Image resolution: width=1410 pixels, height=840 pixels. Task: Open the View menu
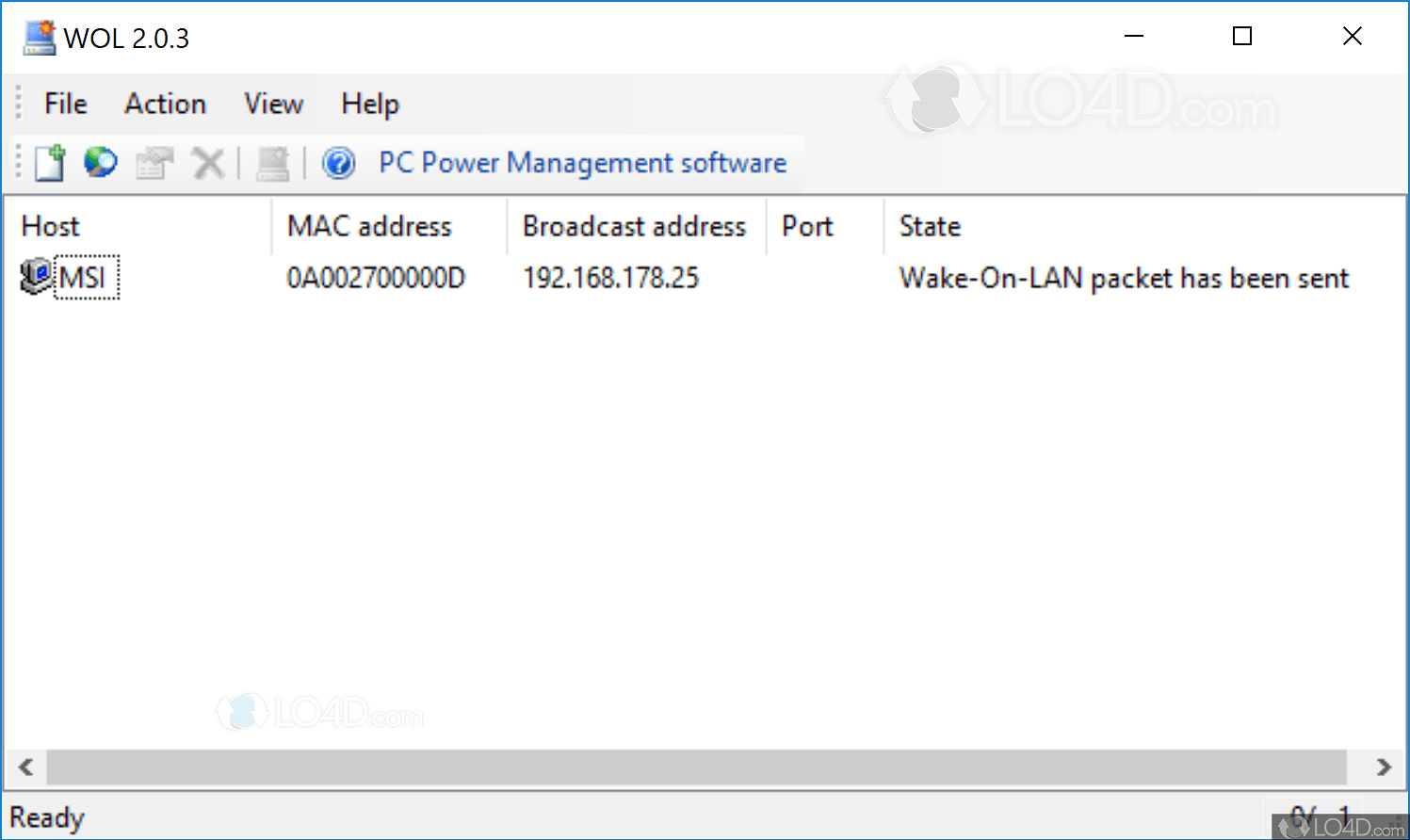[x=274, y=104]
